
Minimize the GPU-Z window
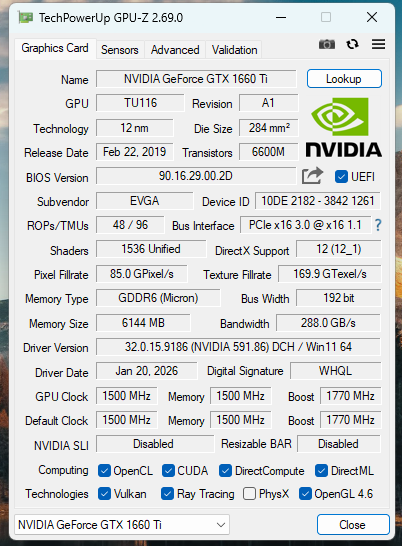(281, 17)
